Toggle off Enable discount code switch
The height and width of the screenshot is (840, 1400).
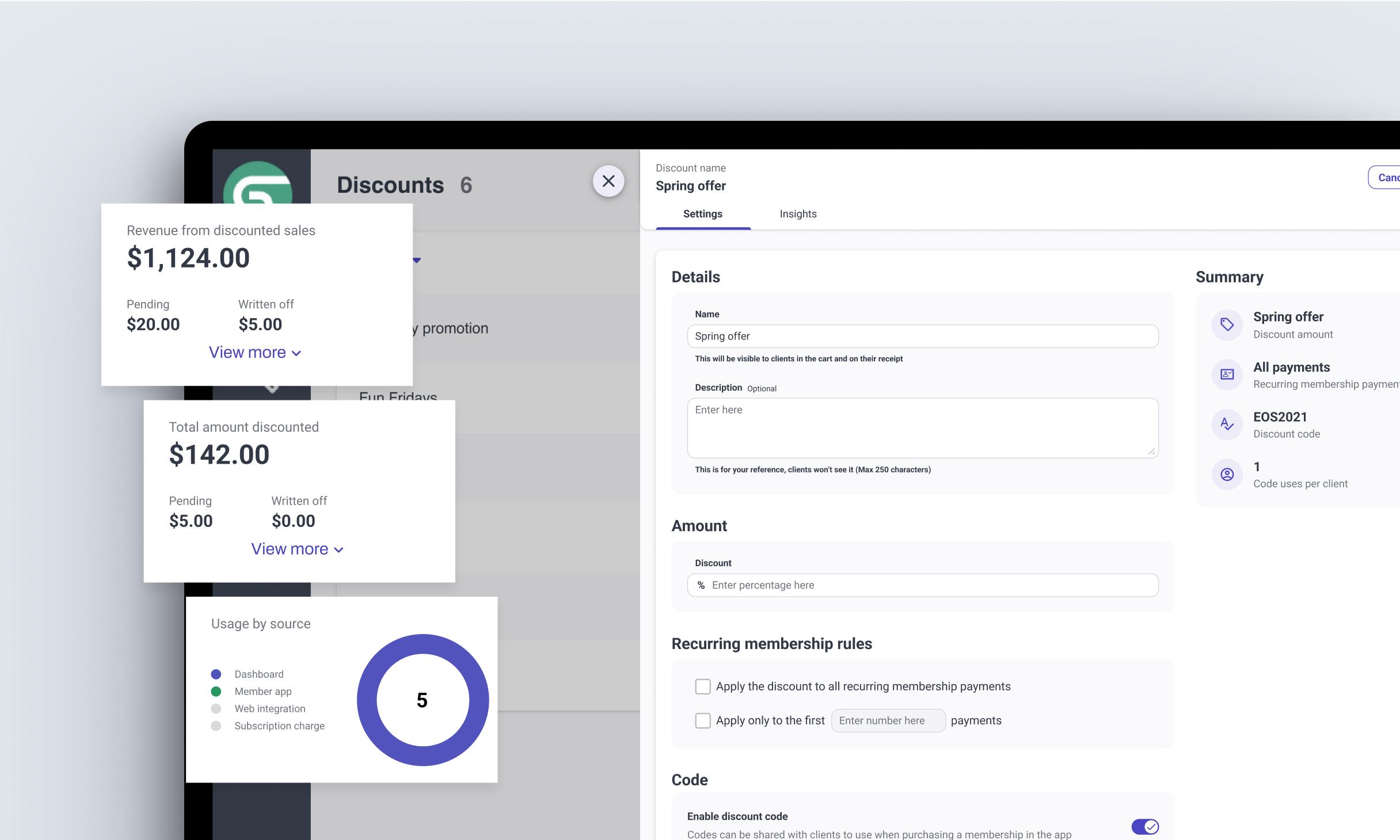pos(1144,827)
